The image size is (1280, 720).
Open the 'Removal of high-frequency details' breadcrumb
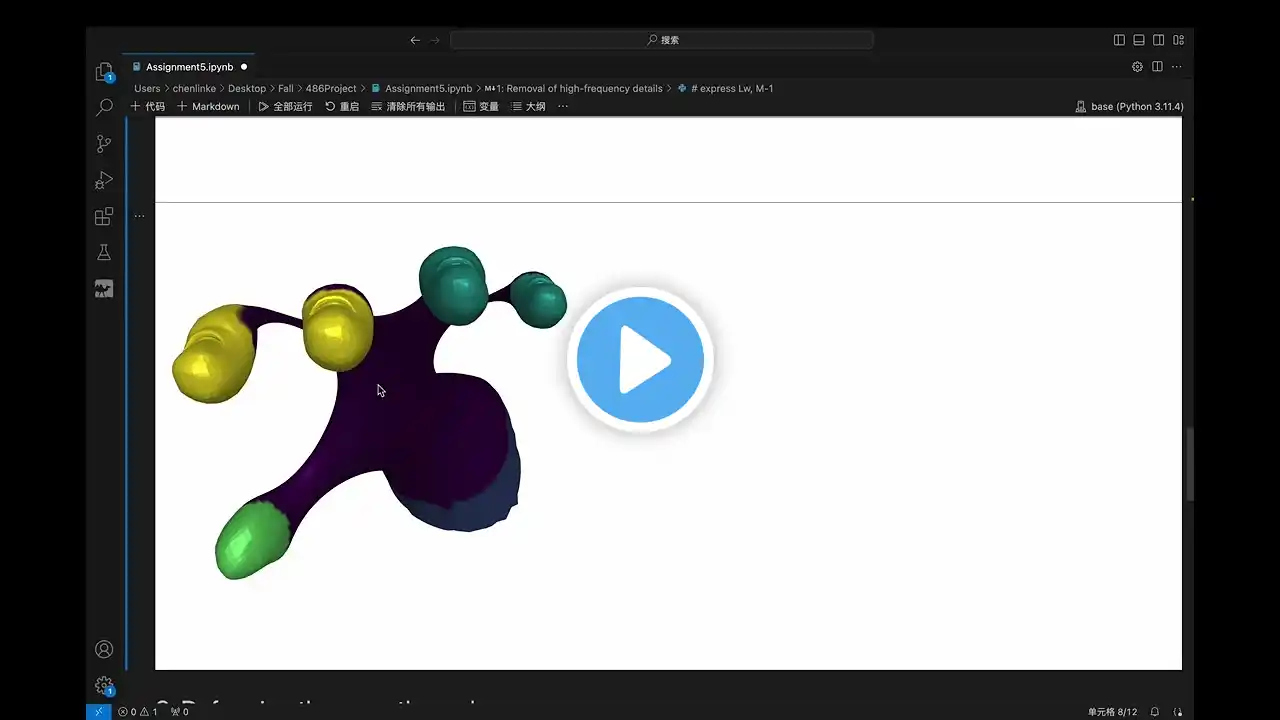[573, 88]
